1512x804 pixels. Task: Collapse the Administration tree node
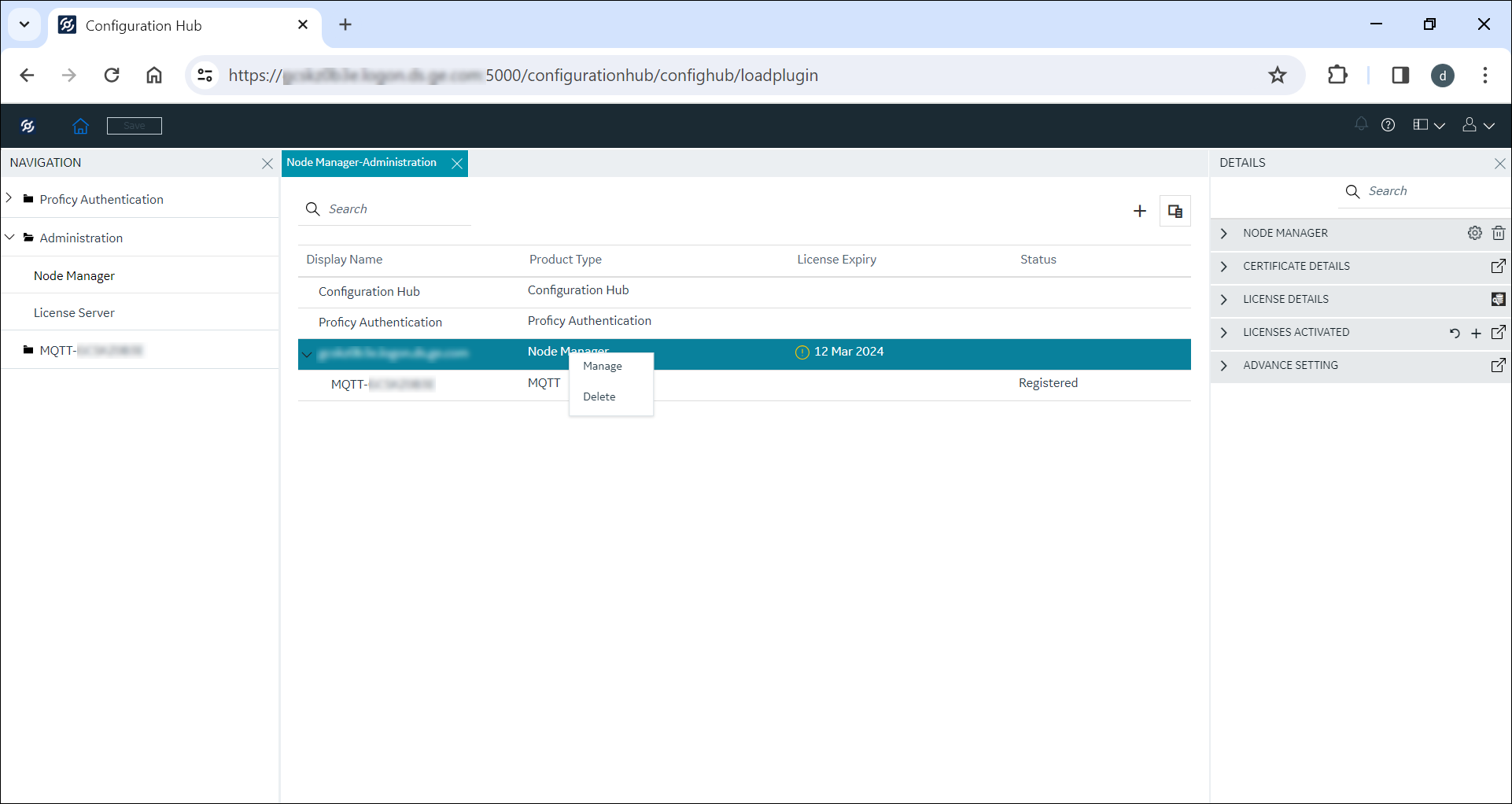click(x=9, y=237)
